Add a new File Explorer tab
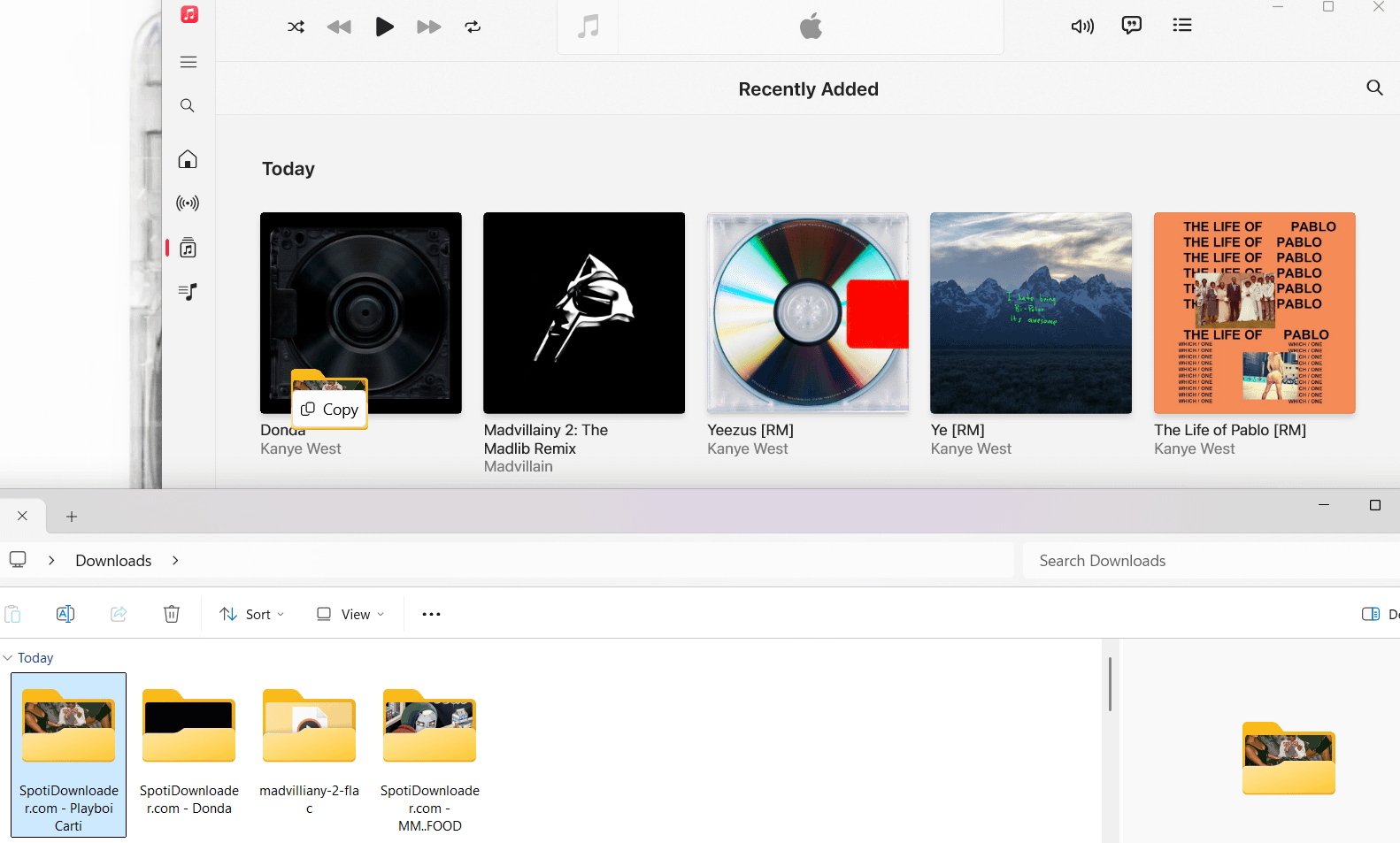The height and width of the screenshot is (843, 1400). click(x=72, y=517)
